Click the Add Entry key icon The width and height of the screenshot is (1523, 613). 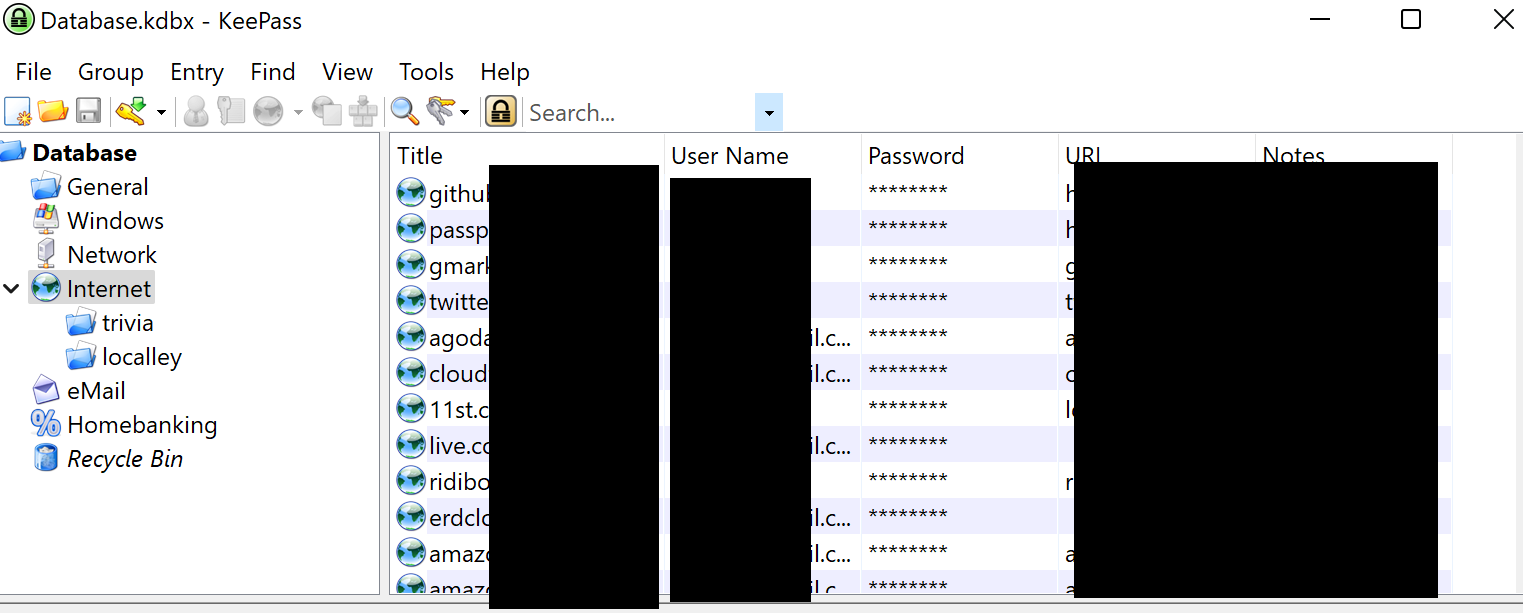tap(130, 112)
